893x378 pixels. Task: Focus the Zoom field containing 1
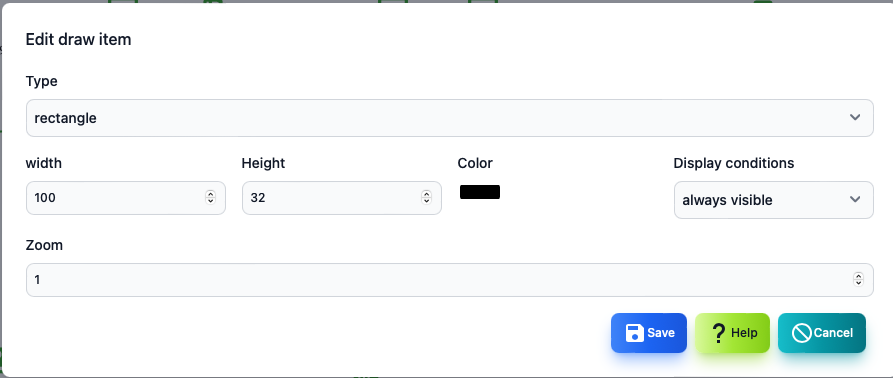449,280
